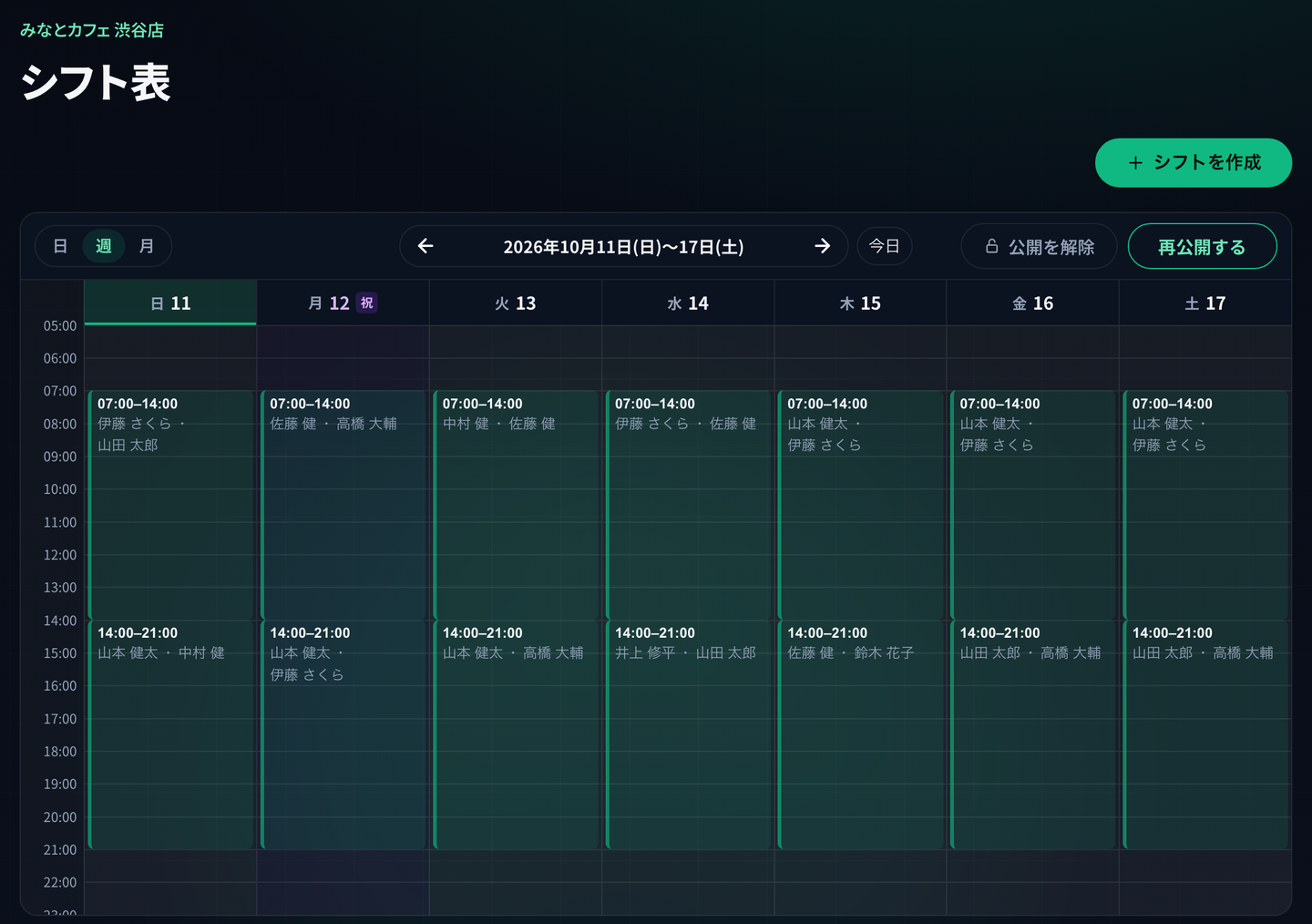This screenshot has width=1312, height=924.
Task: Open Tuesday morning shift with 中村 健
Action: point(516,505)
